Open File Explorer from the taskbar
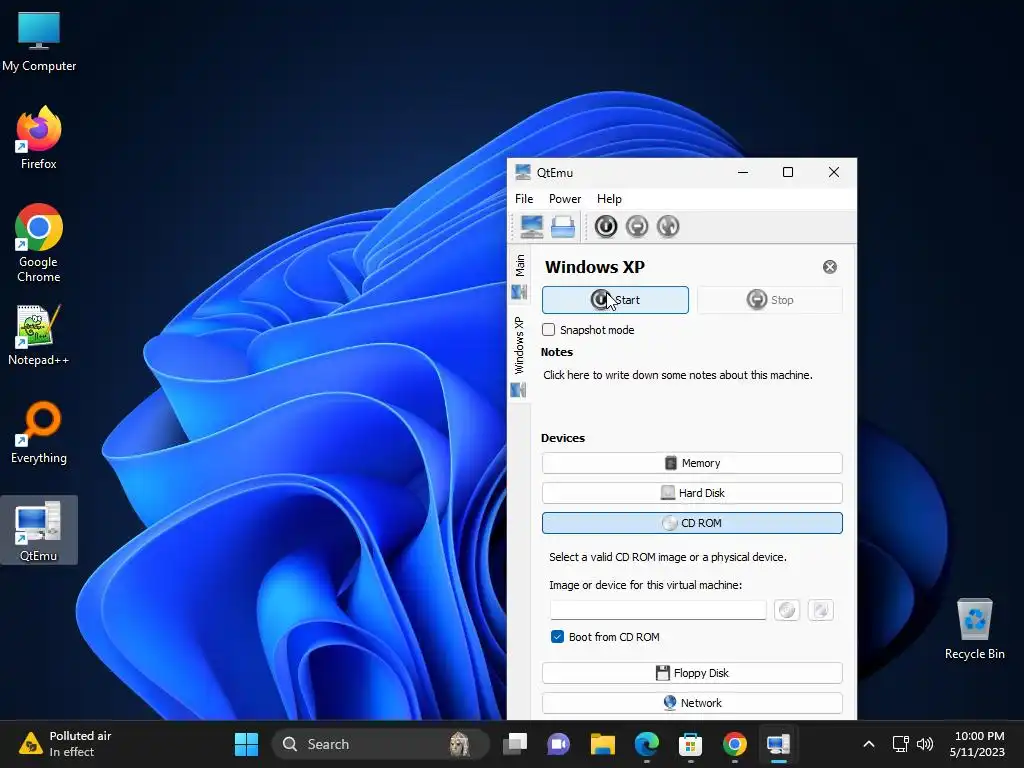The width and height of the screenshot is (1024, 768). pos(603,744)
